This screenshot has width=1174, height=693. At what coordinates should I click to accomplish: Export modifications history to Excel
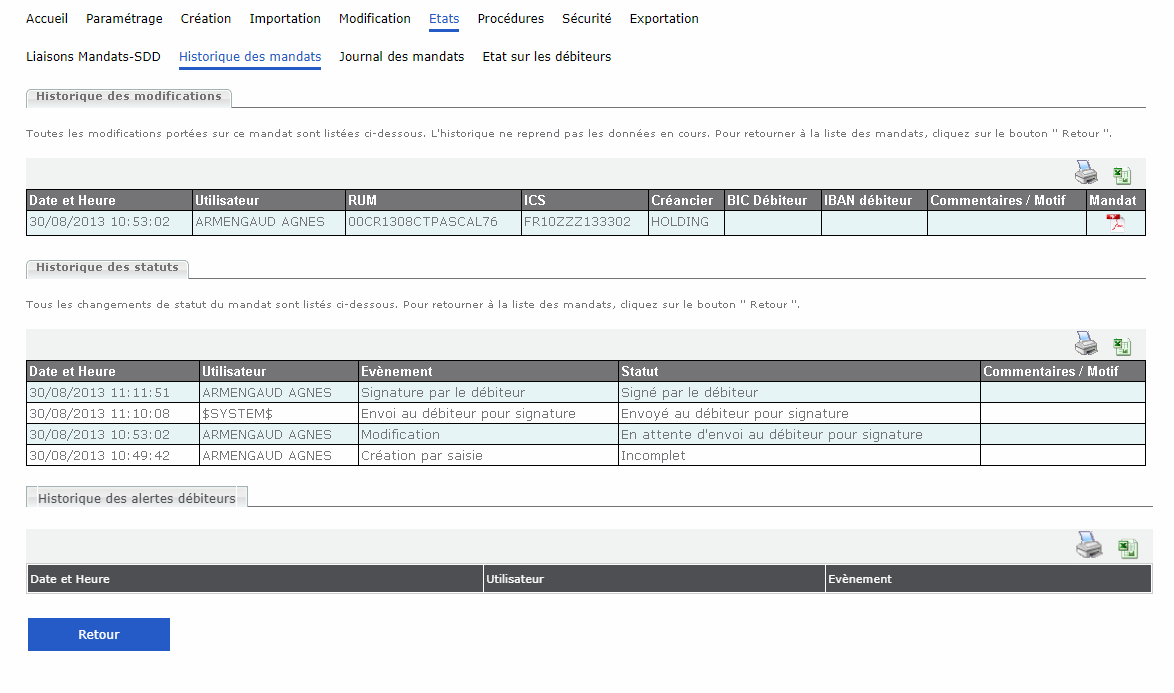(x=1122, y=175)
